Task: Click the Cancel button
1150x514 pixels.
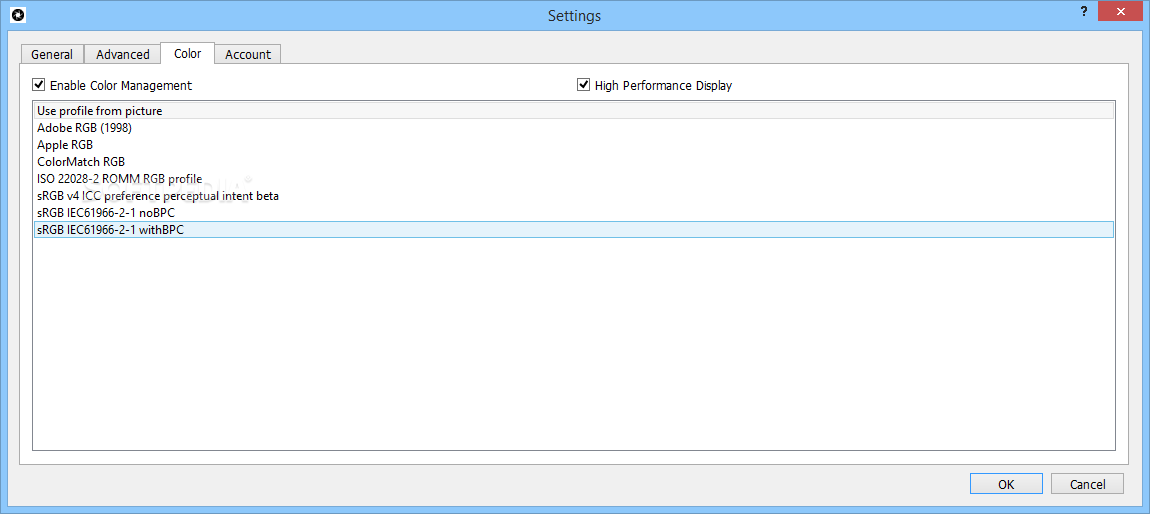Action: click(1087, 484)
